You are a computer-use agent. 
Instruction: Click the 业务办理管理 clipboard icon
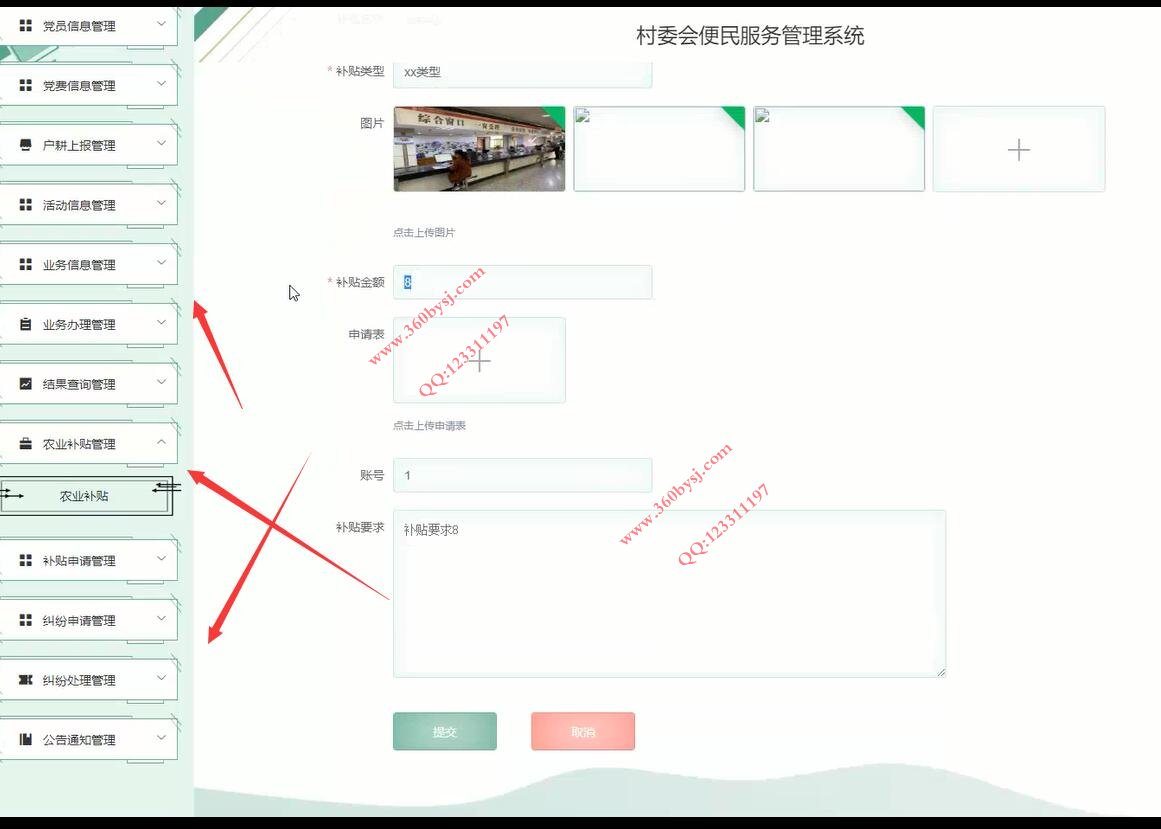tap(25, 324)
